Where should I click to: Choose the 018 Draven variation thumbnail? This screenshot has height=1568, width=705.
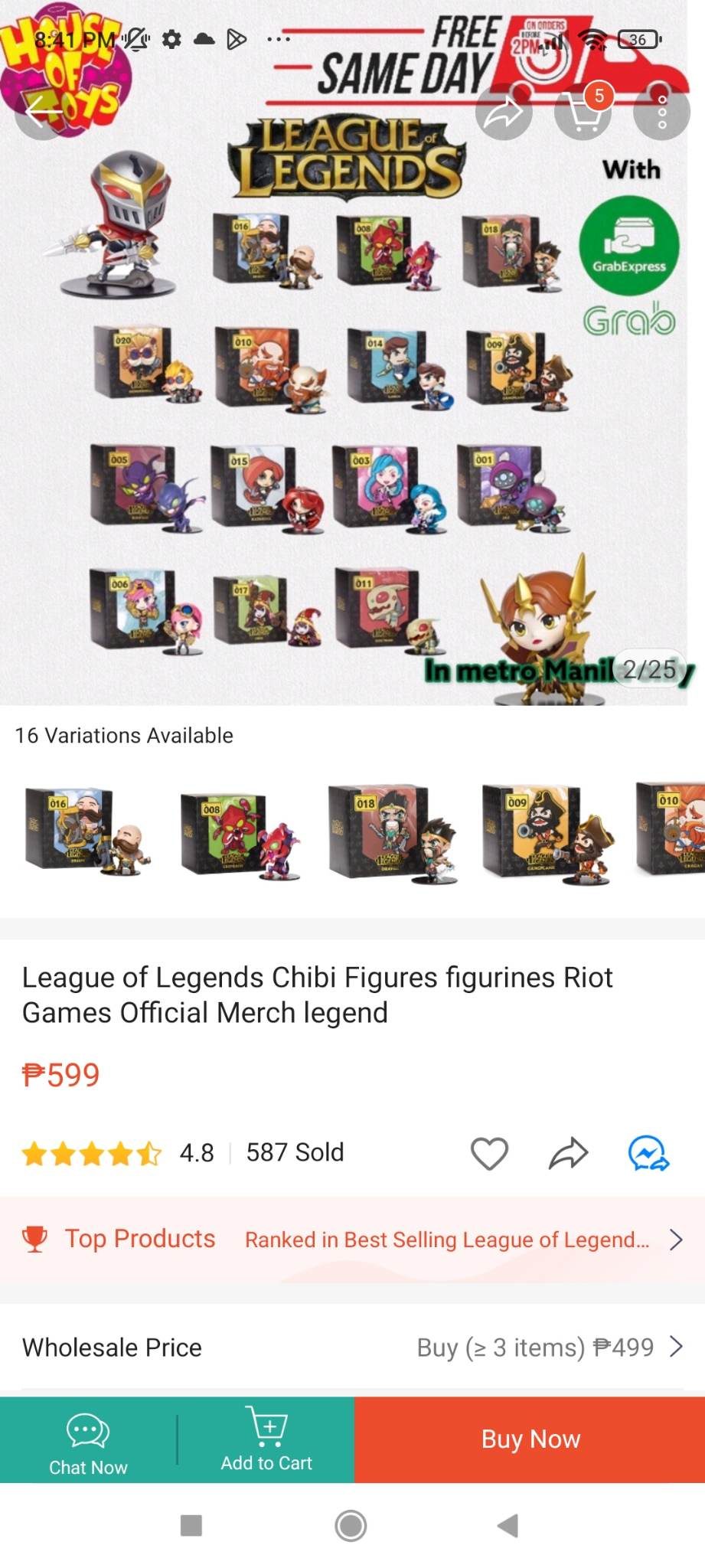(393, 834)
